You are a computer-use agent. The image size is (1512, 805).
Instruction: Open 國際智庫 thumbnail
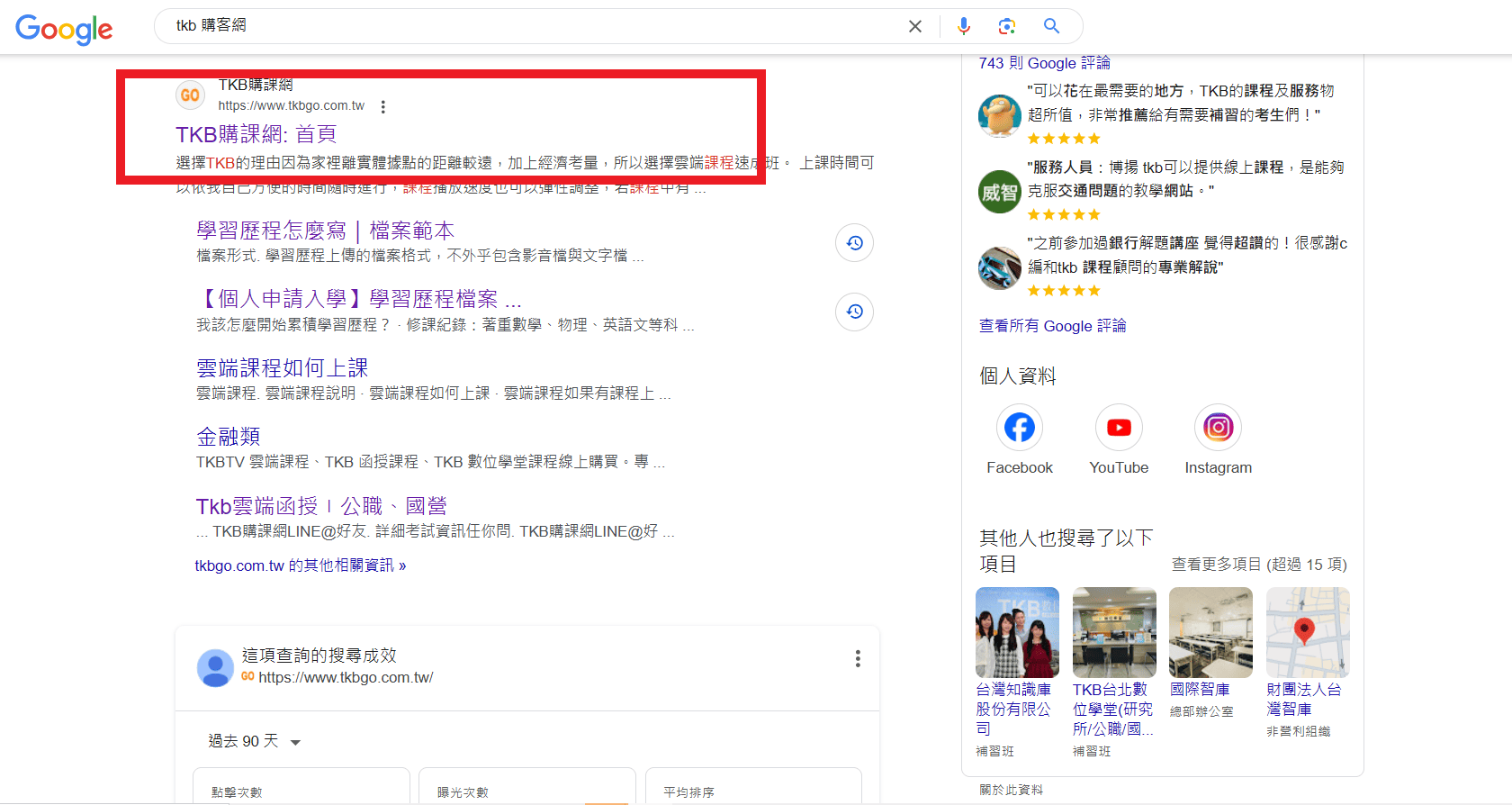coord(1210,632)
